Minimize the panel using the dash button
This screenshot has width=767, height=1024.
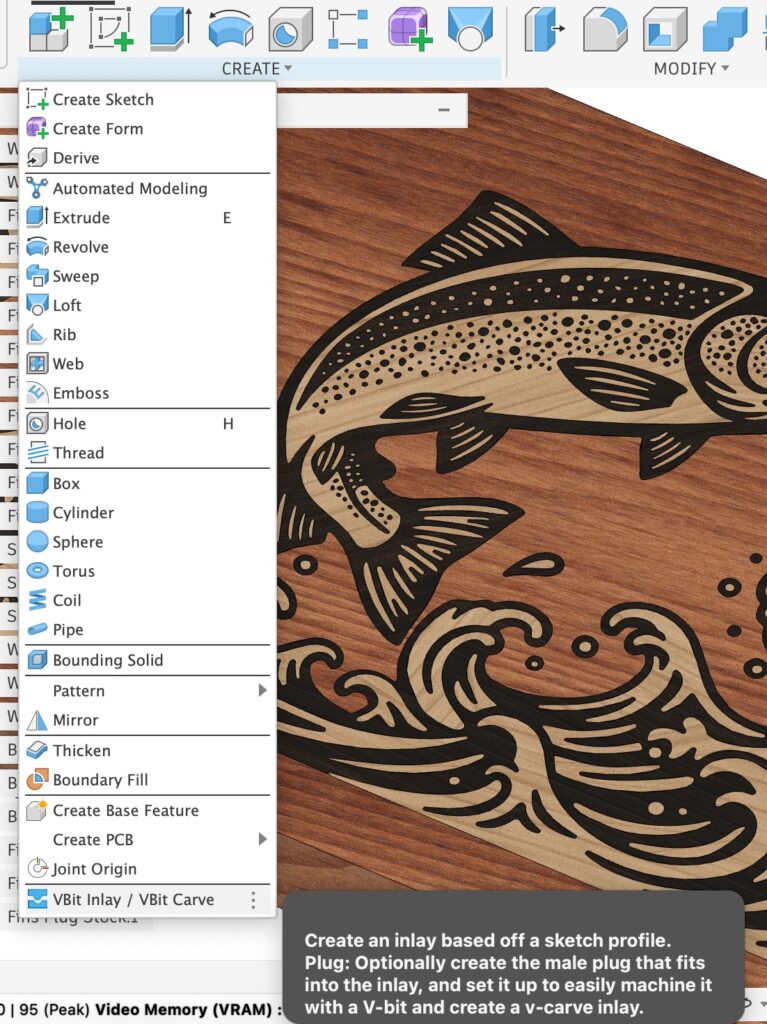tap(444, 110)
